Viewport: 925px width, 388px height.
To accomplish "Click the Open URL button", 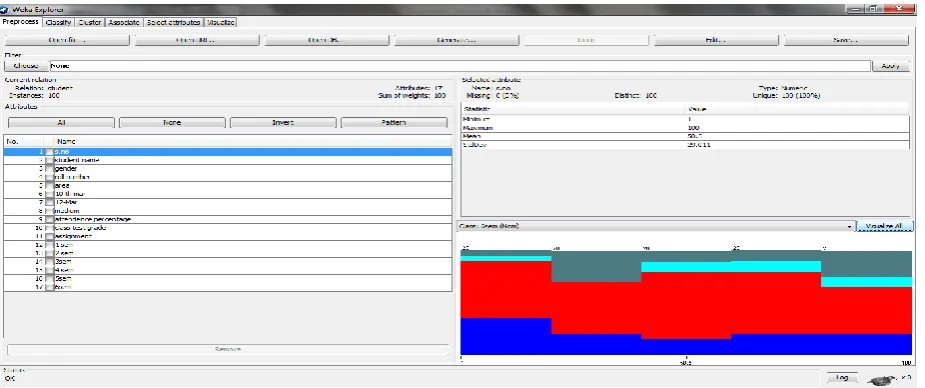I will tap(197, 40).
